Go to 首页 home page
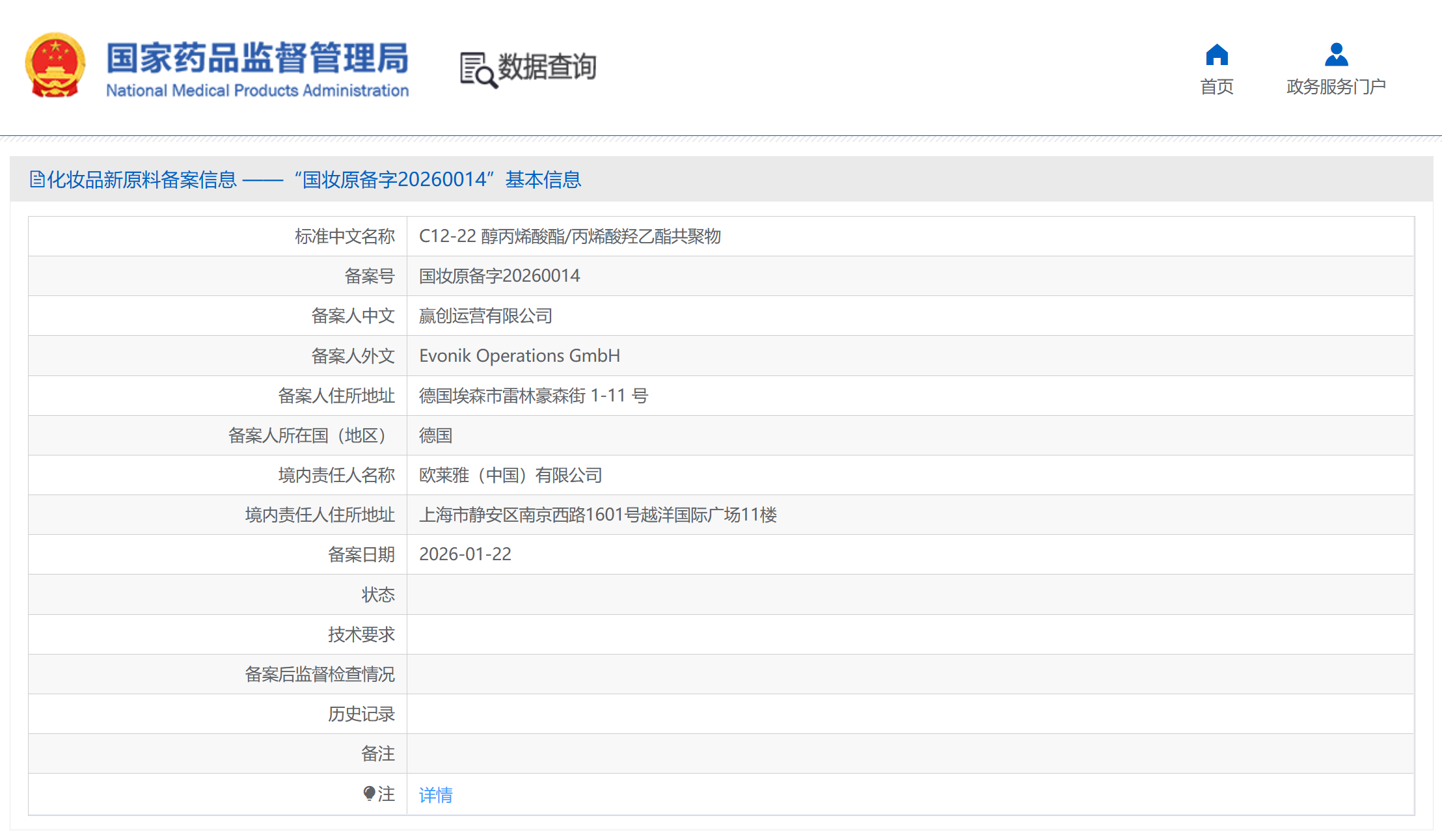The image size is (1442, 840). [x=1216, y=87]
